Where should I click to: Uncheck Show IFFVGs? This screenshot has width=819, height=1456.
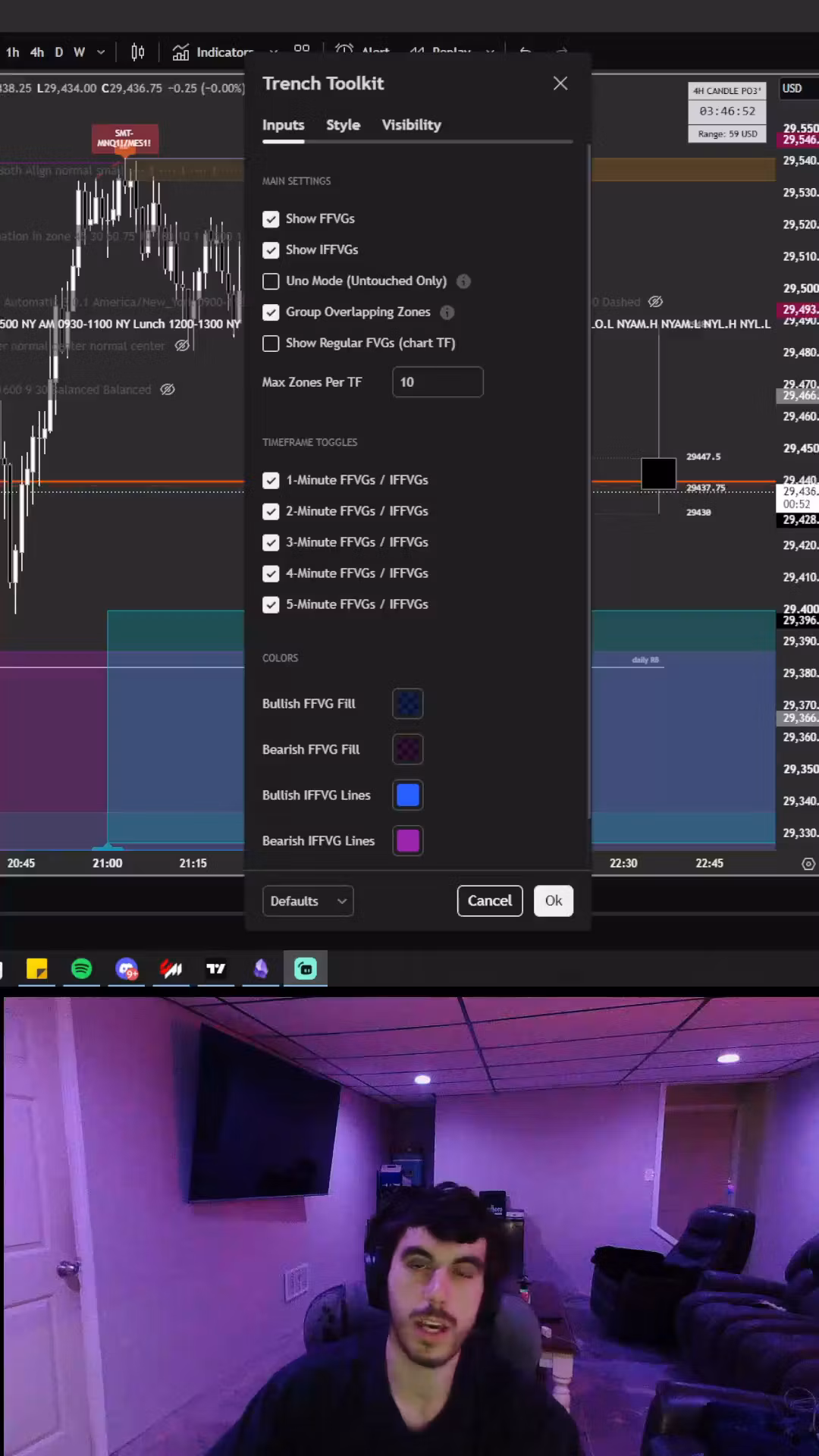[271, 250]
